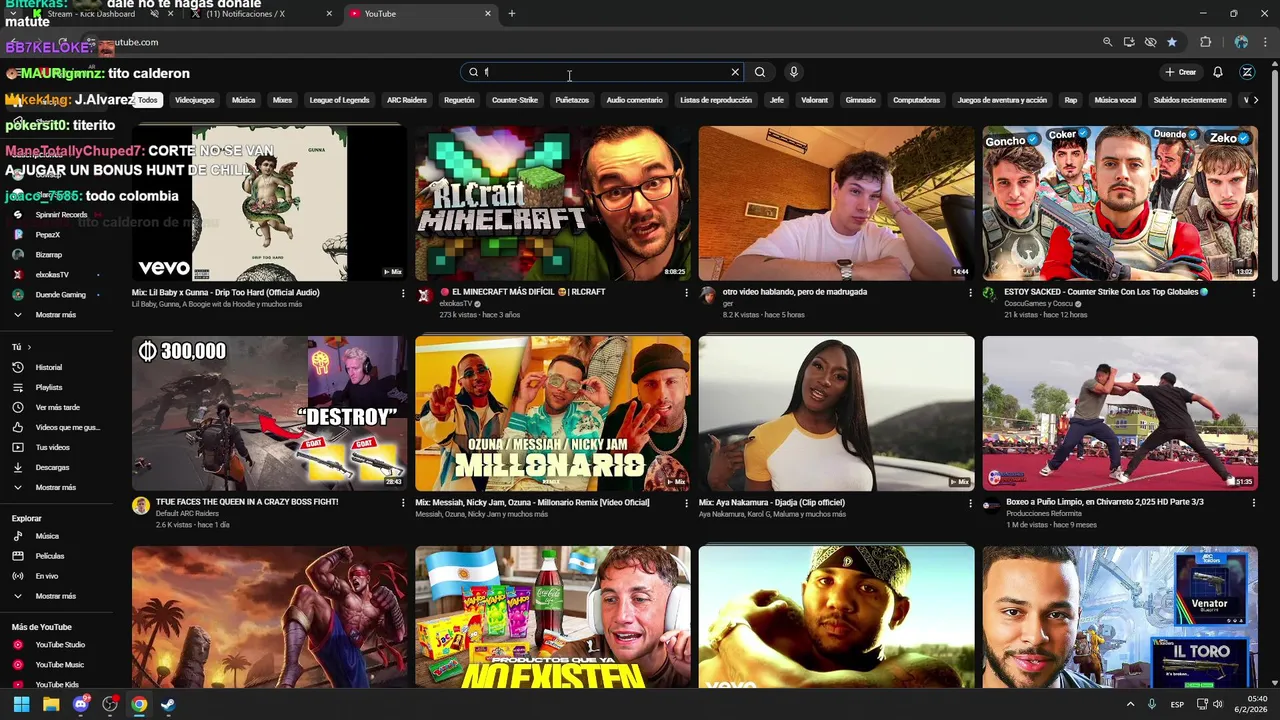Select the Videojuegos filter chip

[194, 100]
